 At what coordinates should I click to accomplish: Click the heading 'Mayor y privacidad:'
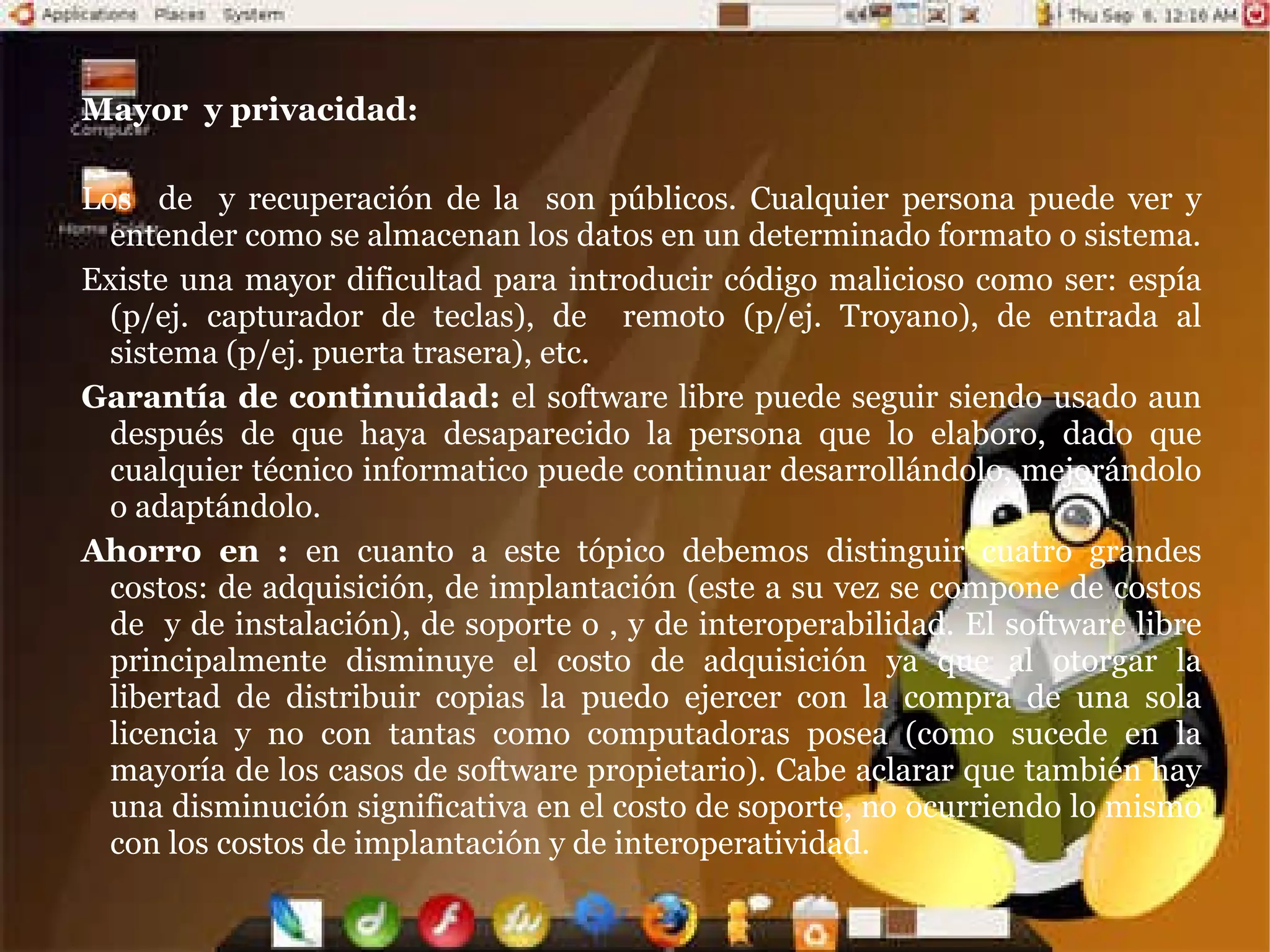[249, 110]
